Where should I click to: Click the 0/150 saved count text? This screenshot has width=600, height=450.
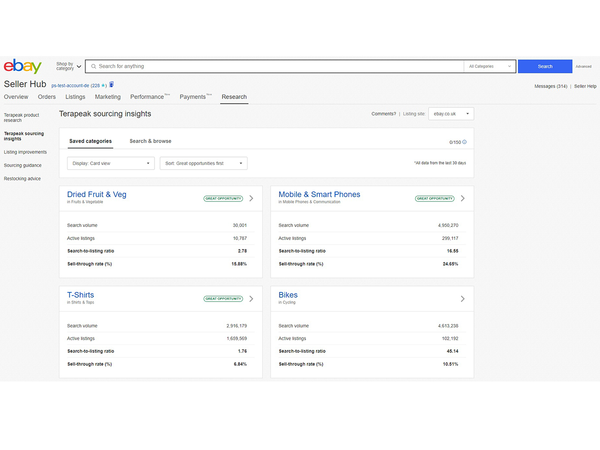(455, 142)
